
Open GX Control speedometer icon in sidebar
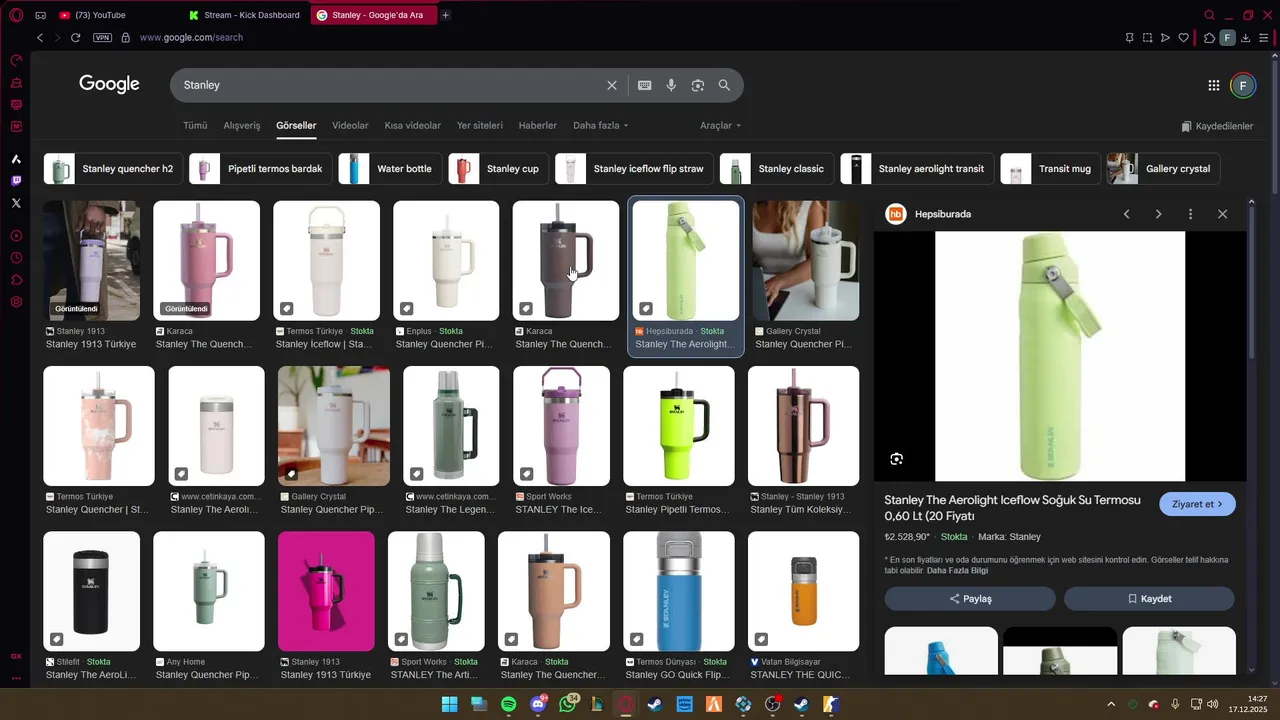click(x=16, y=60)
